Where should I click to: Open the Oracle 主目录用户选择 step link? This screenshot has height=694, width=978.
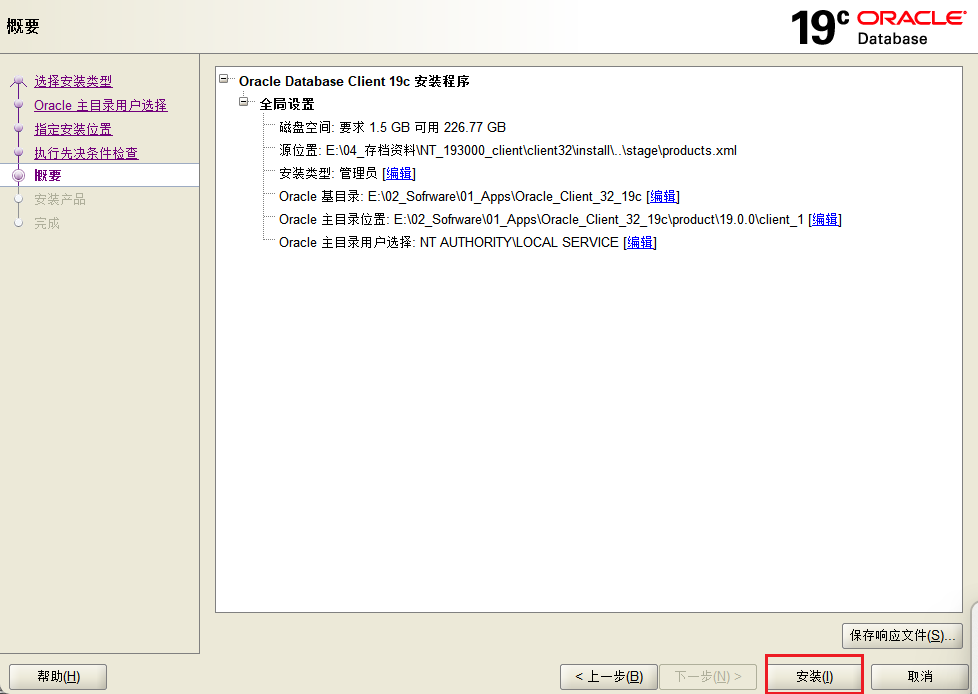(x=100, y=105)
